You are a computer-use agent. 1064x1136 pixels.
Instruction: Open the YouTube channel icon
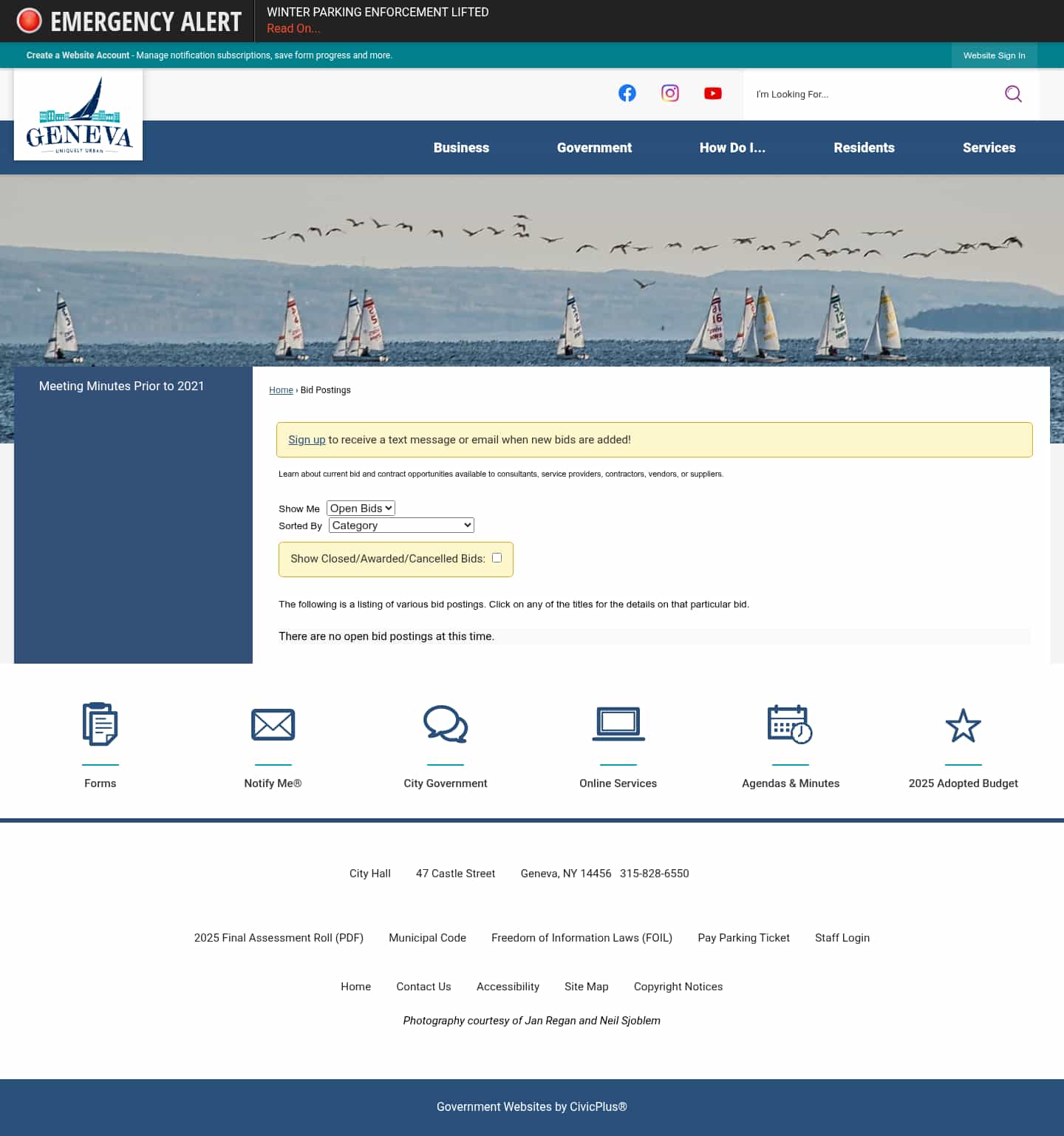(712, 93)
